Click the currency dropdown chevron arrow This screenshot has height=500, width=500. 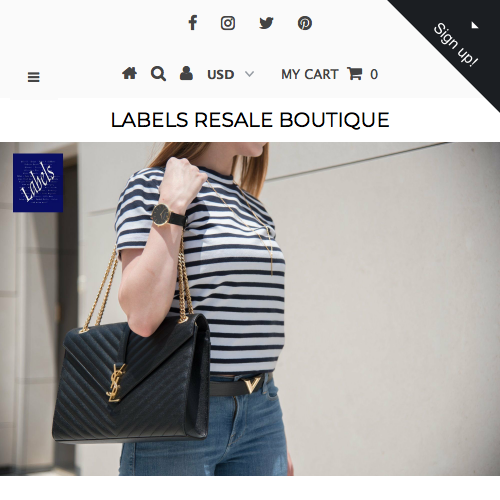pyautogui.click(x=249, y=74)
